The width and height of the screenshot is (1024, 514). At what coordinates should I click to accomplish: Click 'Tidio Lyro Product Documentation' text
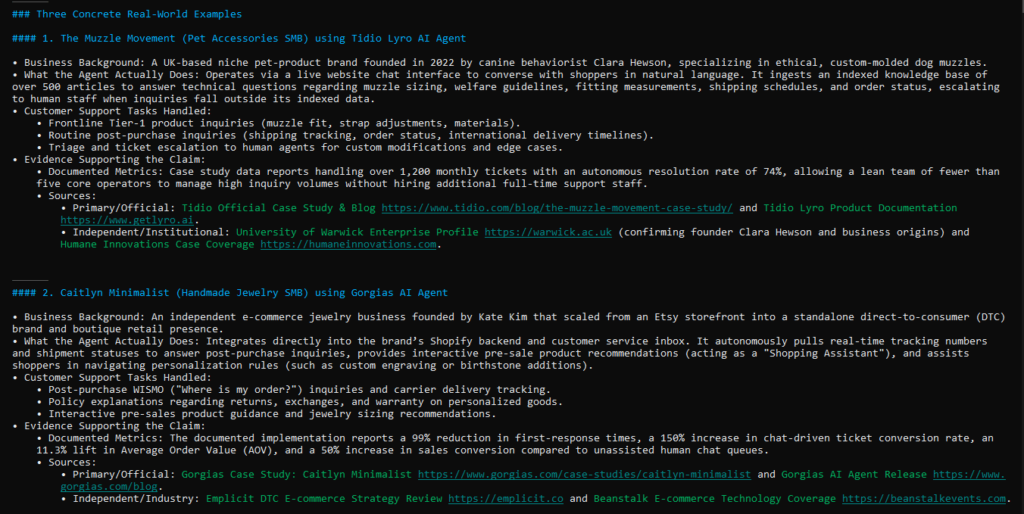pyautogui.click(x=860, y=208)
